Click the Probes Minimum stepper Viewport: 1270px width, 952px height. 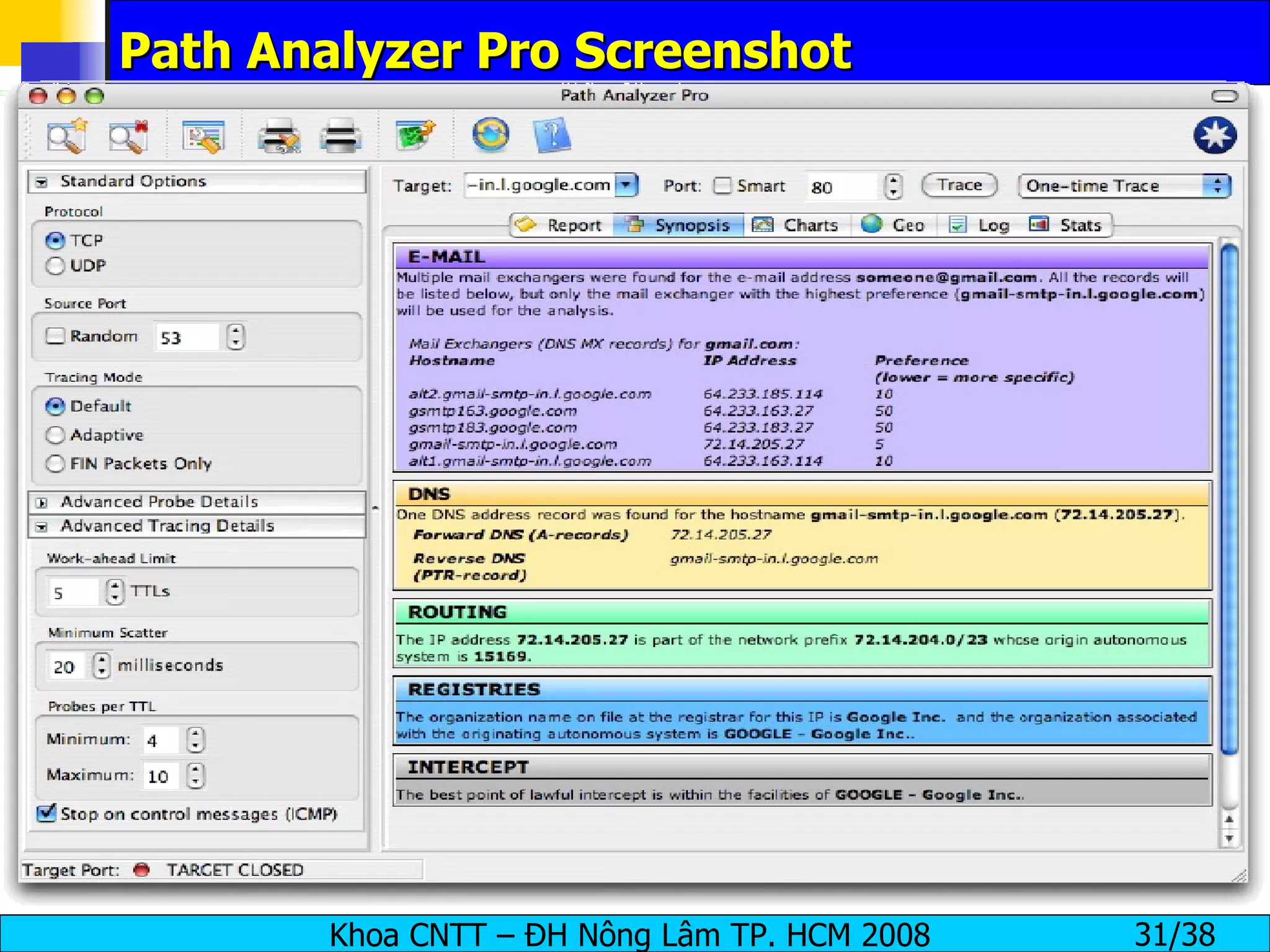(x=195, y=739)
